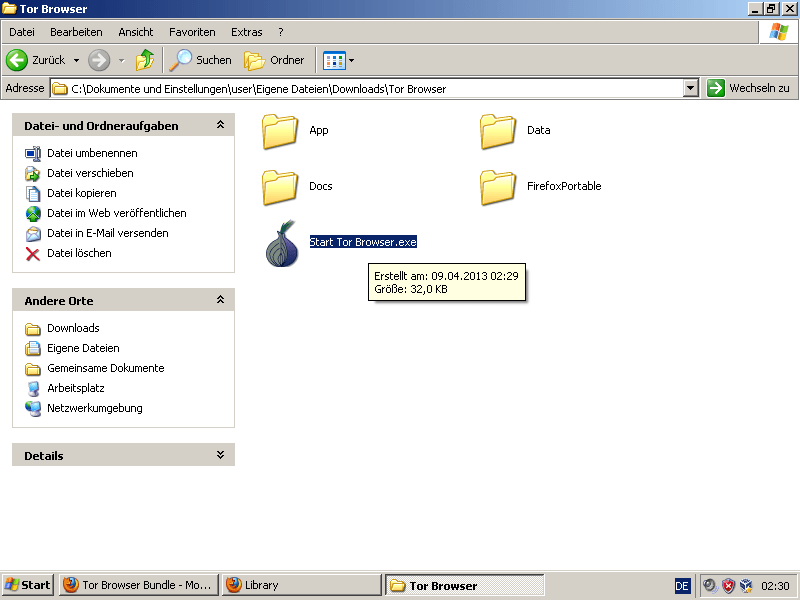Click the e-mail envelope icon

click(33, 234)
